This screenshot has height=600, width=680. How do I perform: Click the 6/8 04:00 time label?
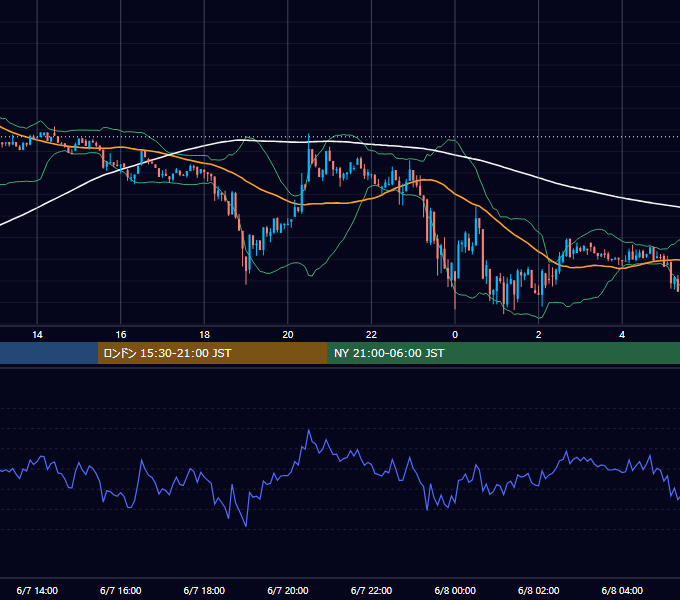click(x=622, y=591)
